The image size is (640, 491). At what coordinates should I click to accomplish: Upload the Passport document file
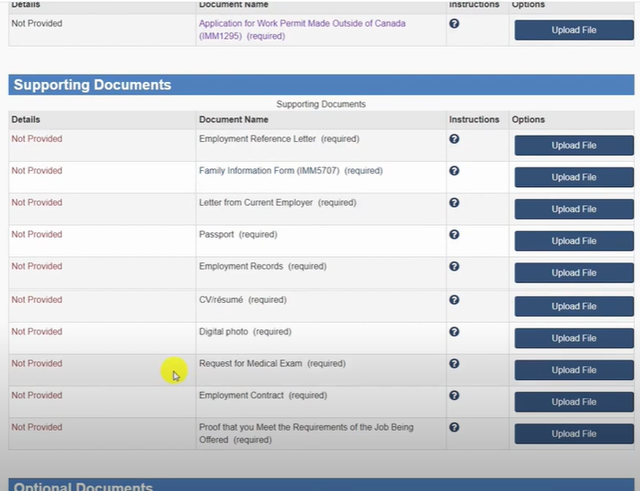coord(573,241)
